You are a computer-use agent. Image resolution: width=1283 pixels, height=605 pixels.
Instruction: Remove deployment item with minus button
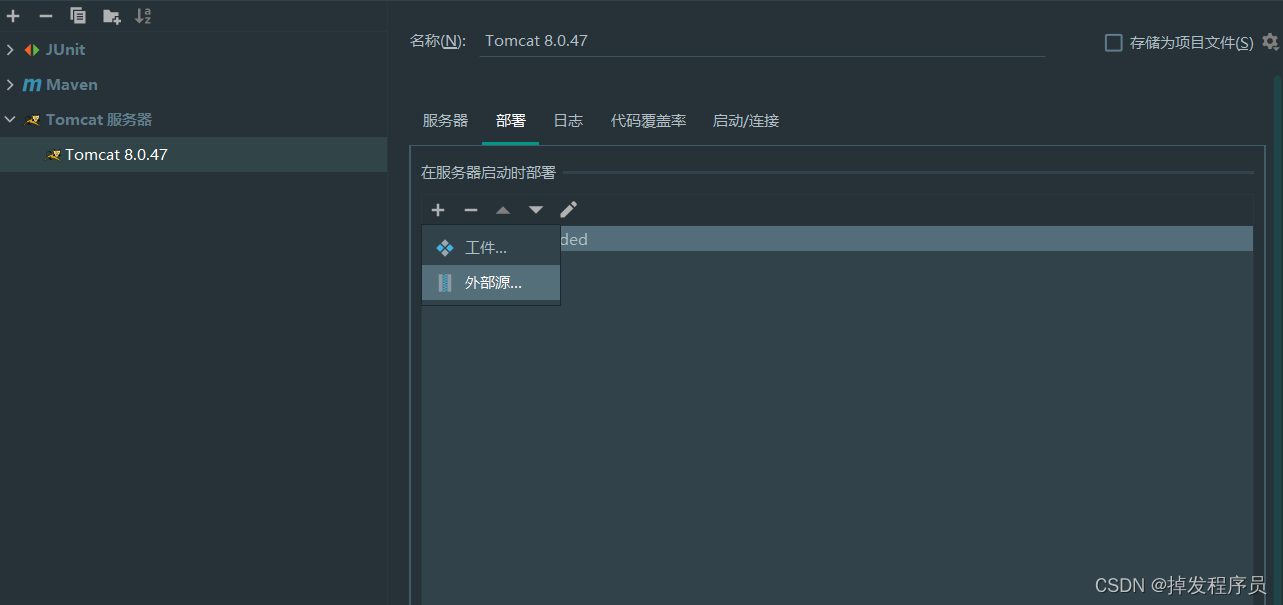471,210
